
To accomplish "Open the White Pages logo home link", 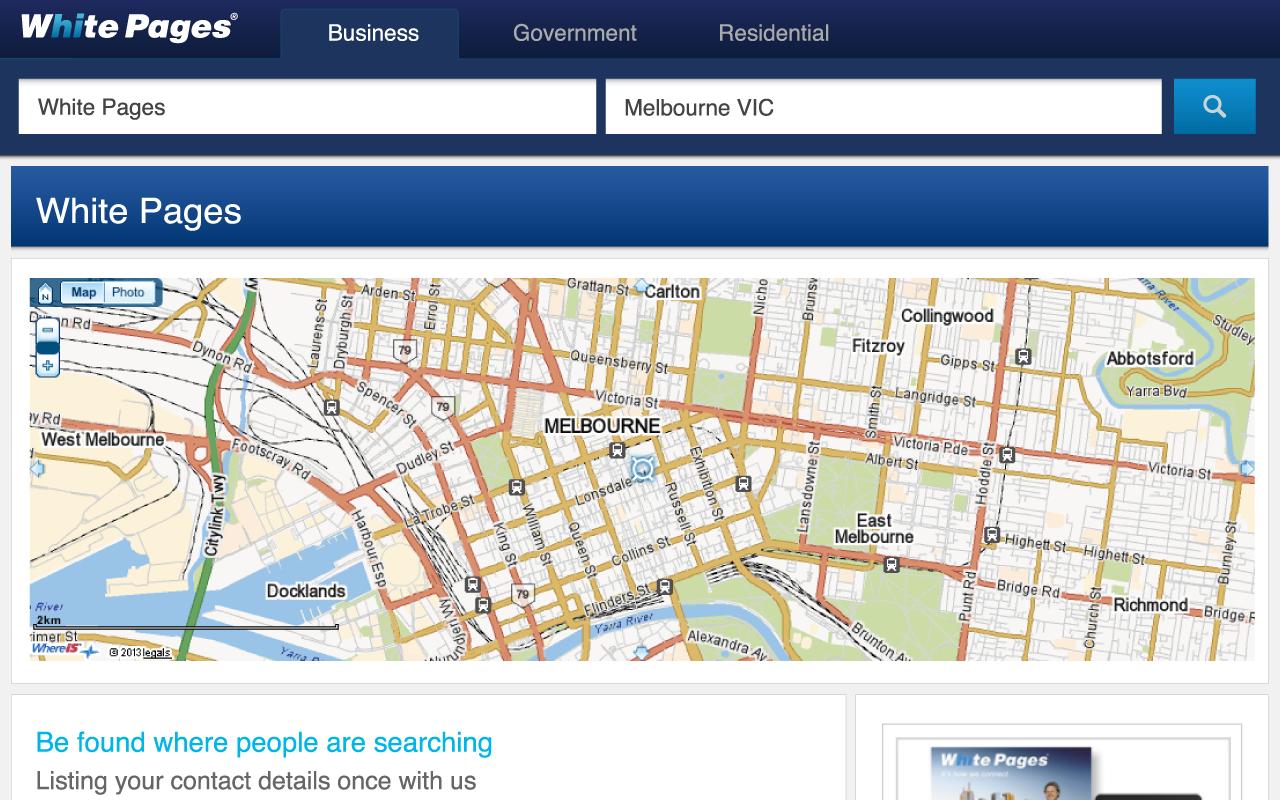I will click(x=129, y=26).
